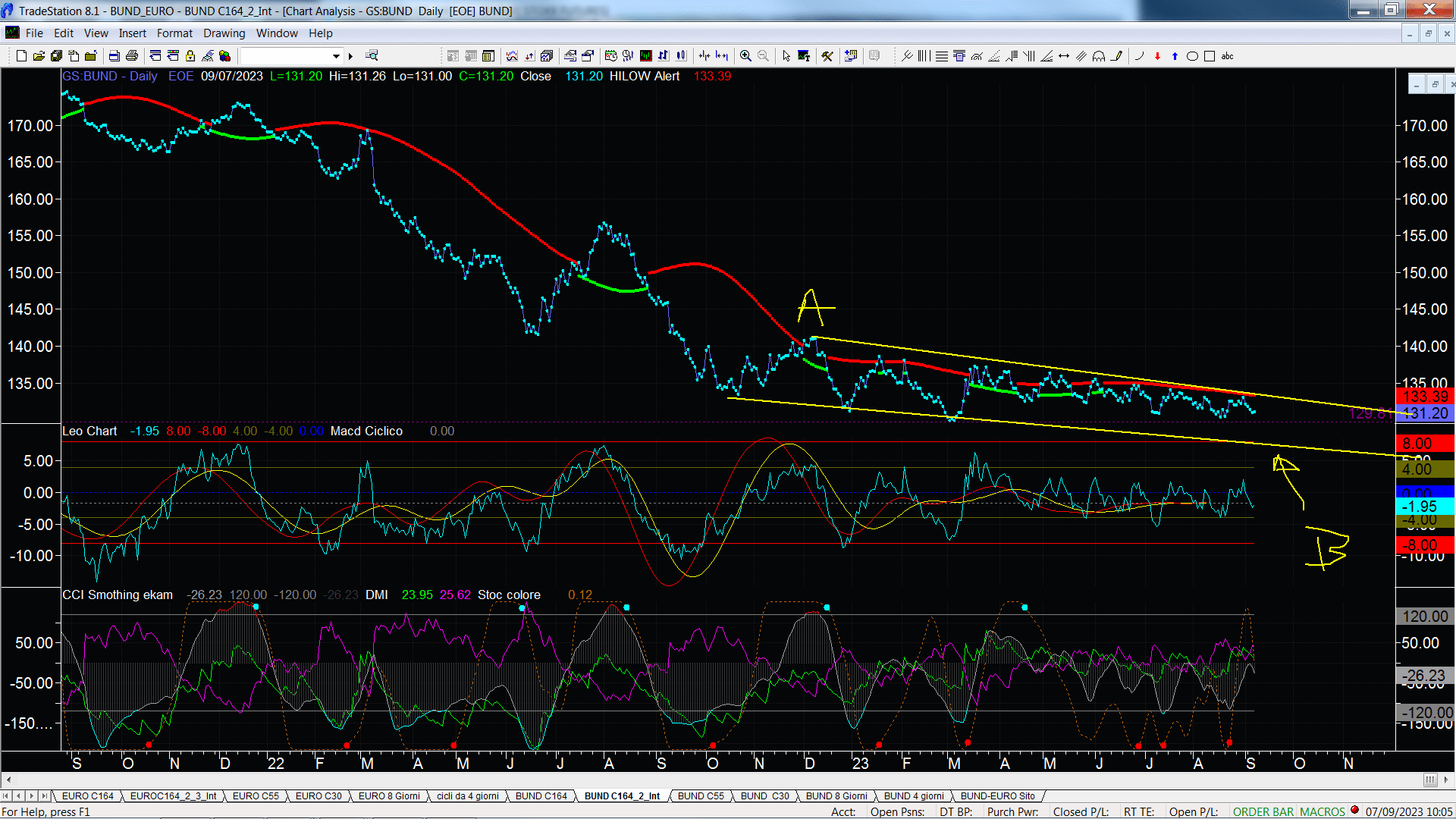This screenshot has width=1456, height=819.
Task: Click the blue candlestick bars icon
Action: 681,56
